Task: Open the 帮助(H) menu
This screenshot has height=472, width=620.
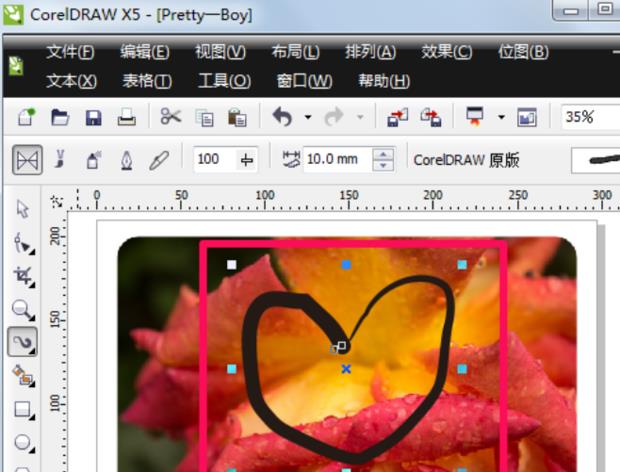Action: [x=384, y=81]
